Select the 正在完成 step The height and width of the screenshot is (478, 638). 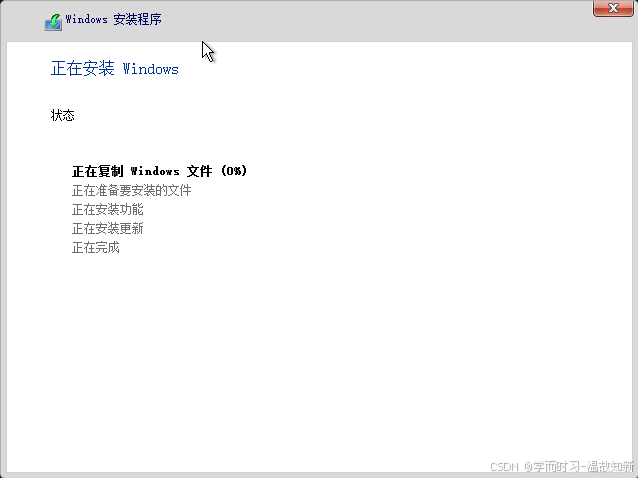coord(96,248)
